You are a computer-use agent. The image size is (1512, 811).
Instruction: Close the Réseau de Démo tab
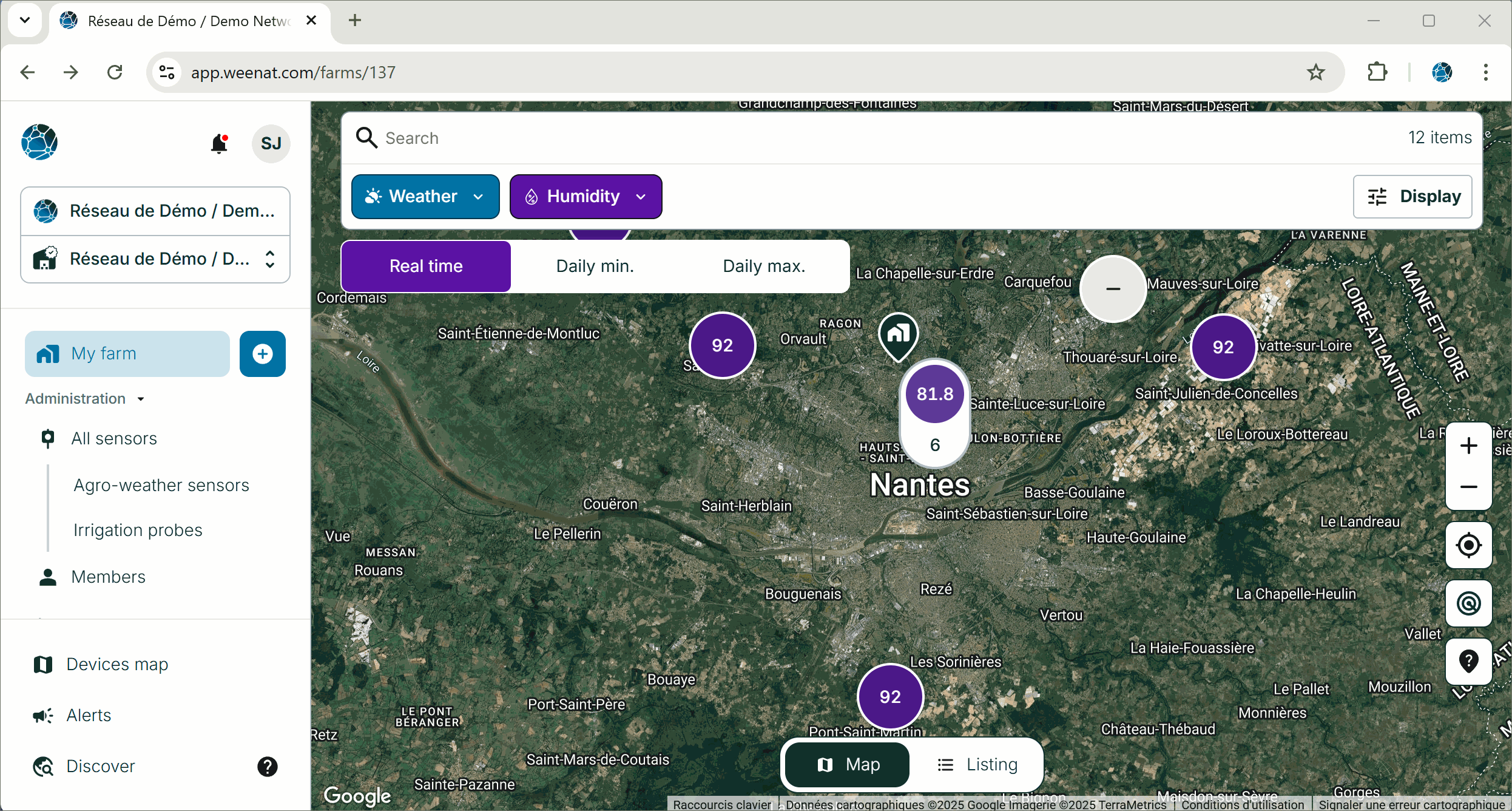tap(311, 21)
